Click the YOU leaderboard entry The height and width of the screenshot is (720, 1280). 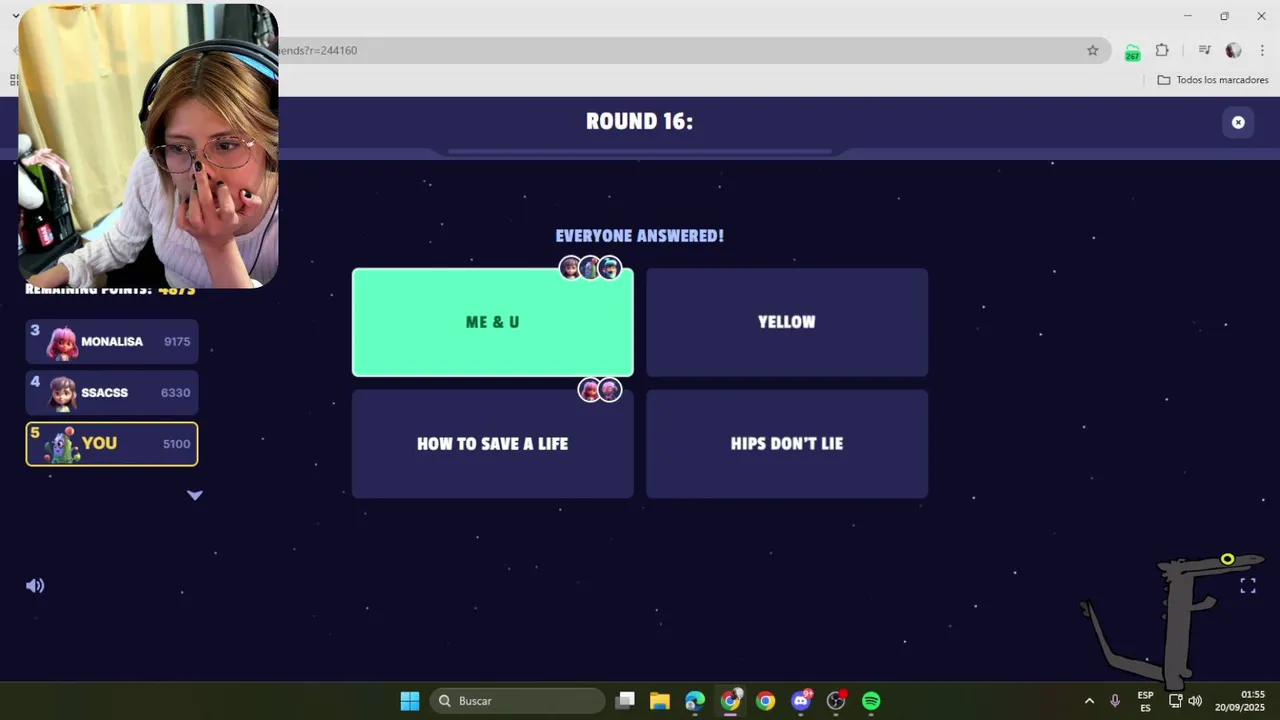click(x=112, y=444)
